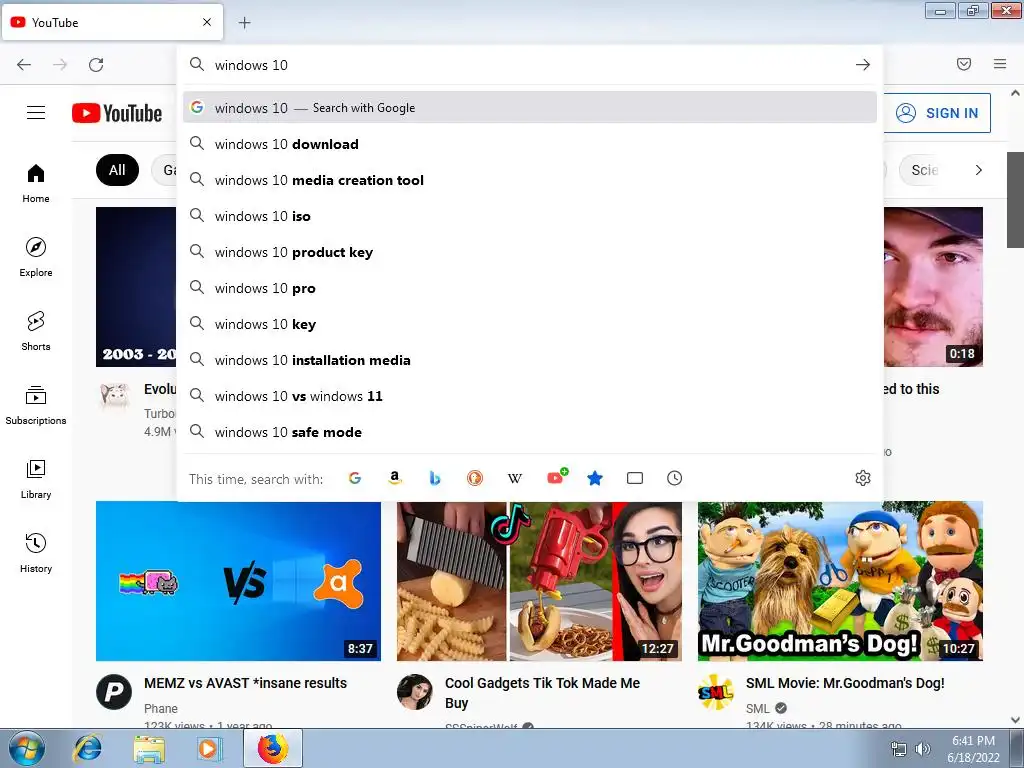
Task: Choose suggestion 'windows 10 key'
Action: (530, 323)
